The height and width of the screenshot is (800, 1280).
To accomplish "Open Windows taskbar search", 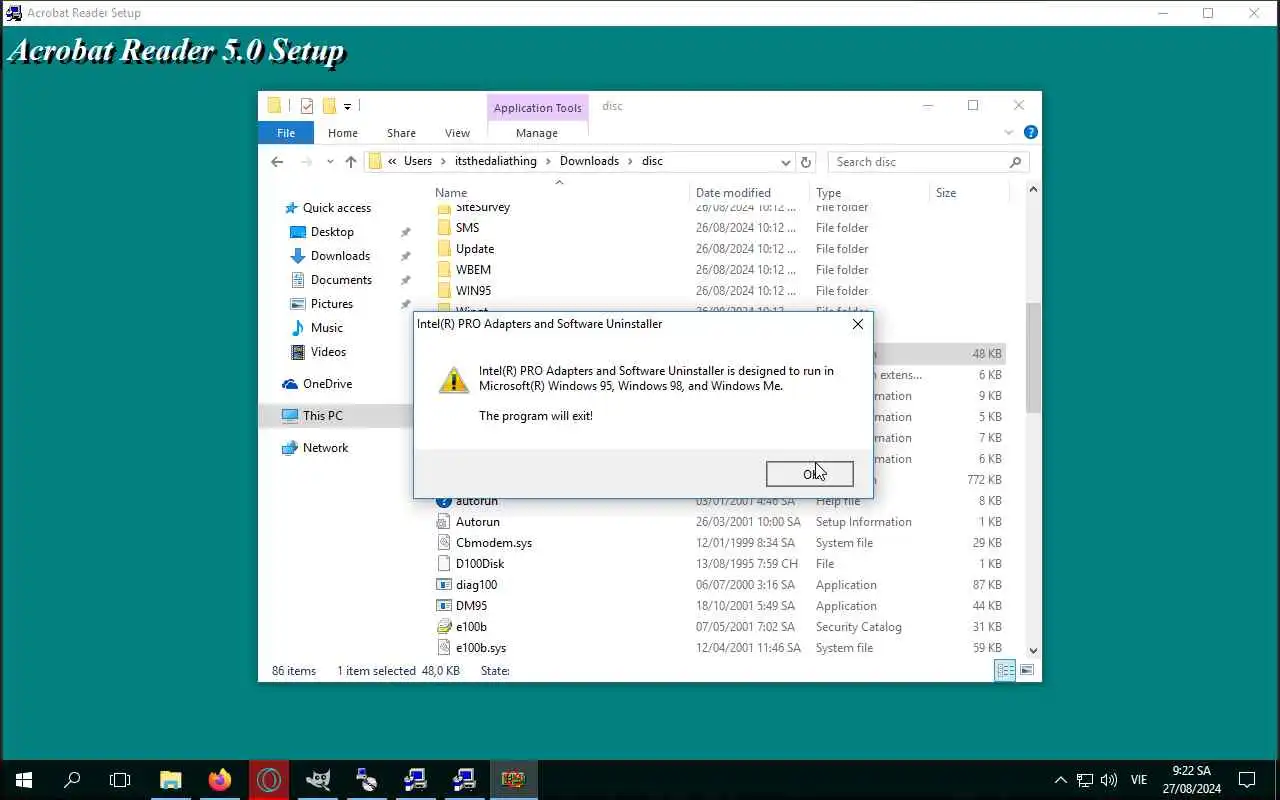I will click(72, 780).
